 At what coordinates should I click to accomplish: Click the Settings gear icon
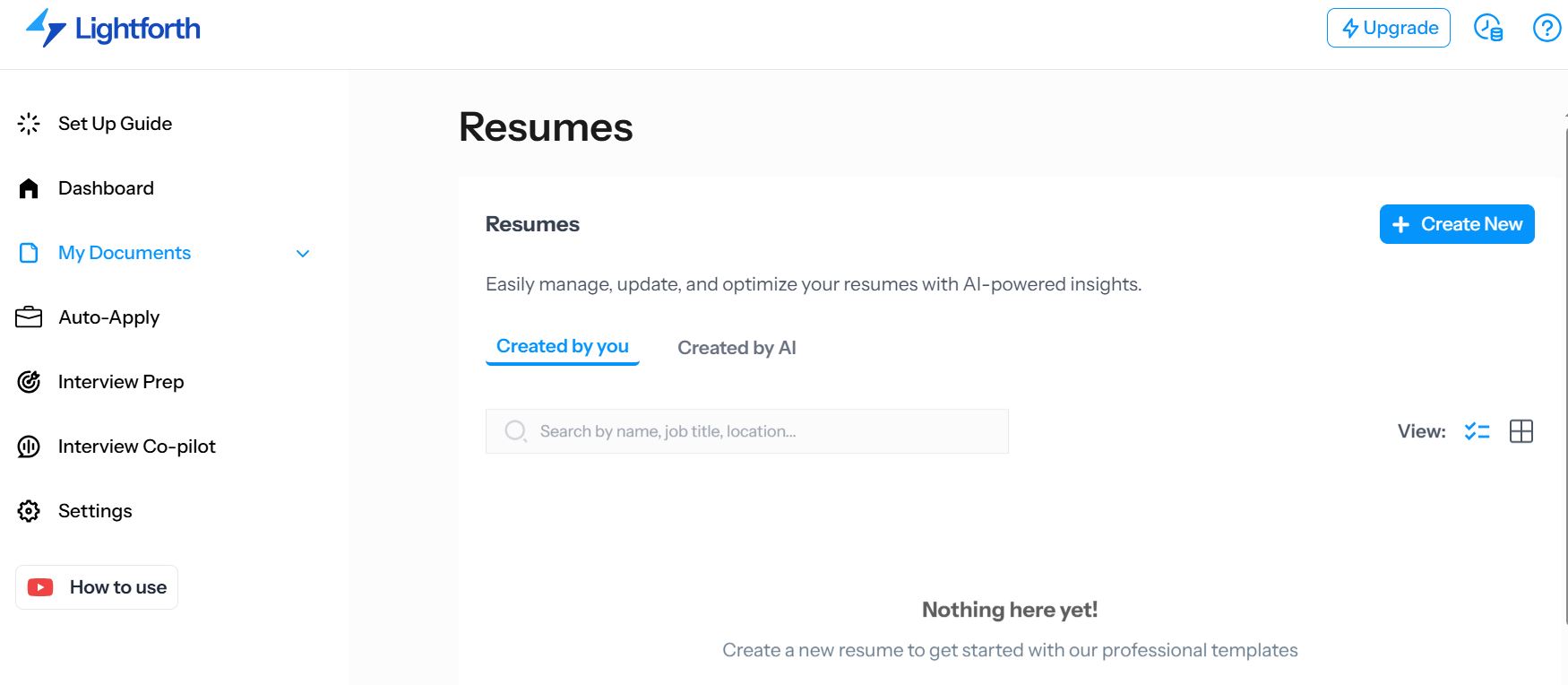(x=29, y=511)
